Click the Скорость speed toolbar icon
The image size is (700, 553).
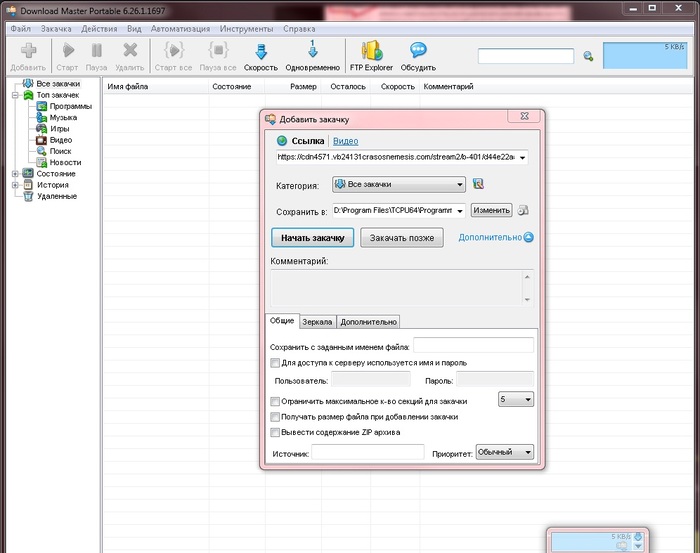click(x=261, y=51)
